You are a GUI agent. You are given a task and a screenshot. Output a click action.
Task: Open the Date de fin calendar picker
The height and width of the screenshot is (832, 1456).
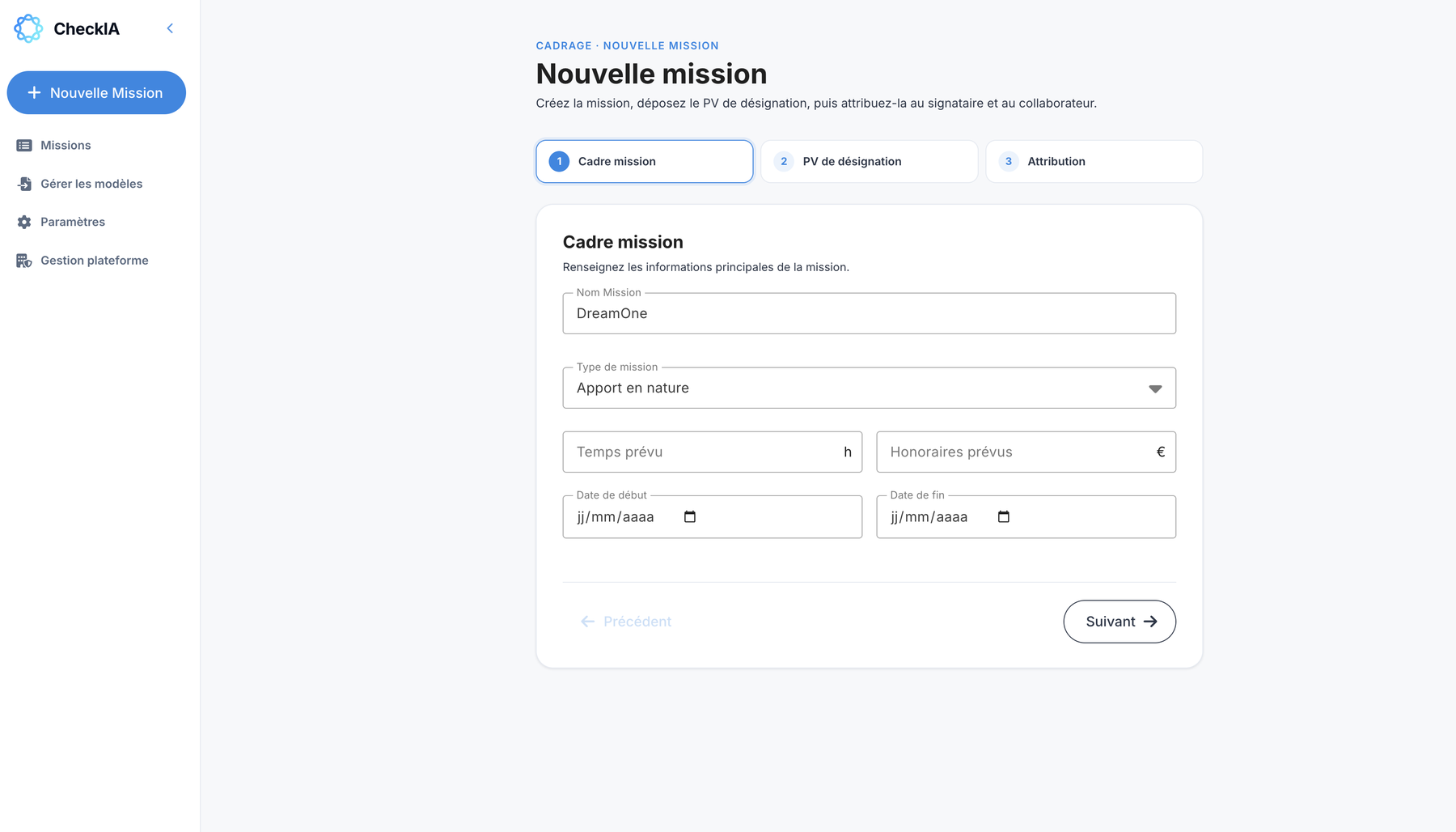pos(1004,516)
